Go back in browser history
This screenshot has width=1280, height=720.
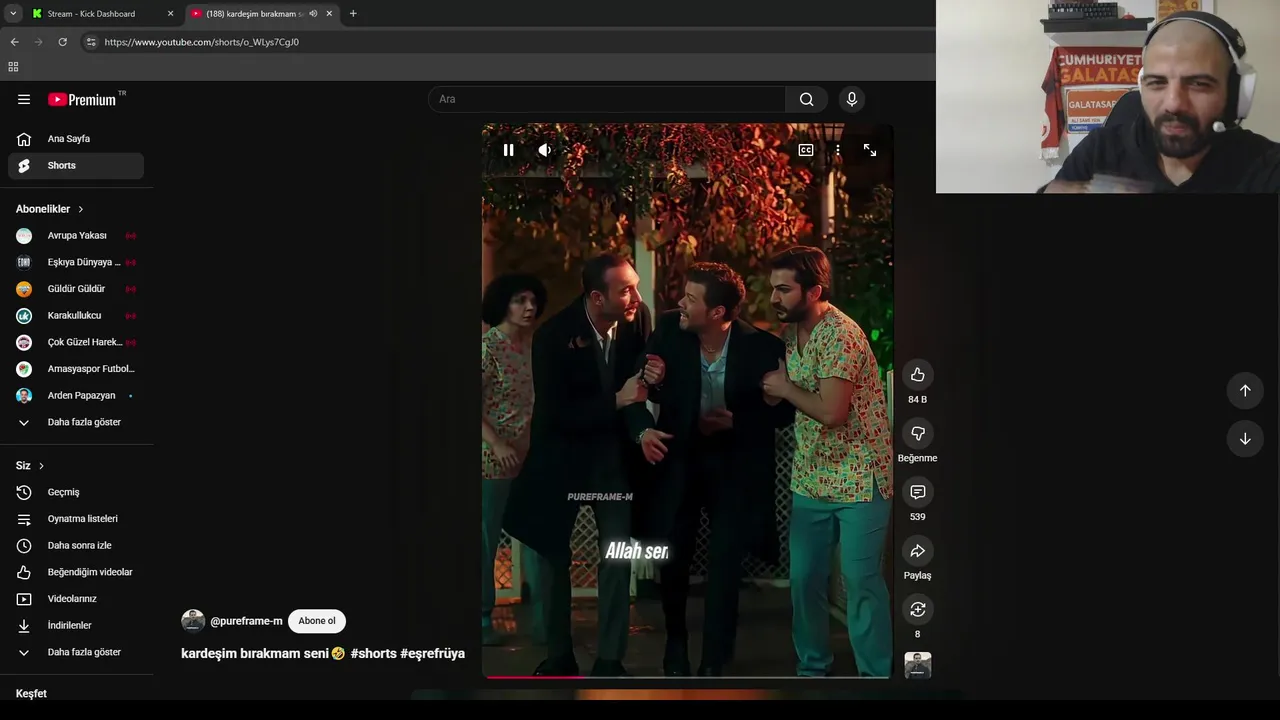(x=14, y=42)
